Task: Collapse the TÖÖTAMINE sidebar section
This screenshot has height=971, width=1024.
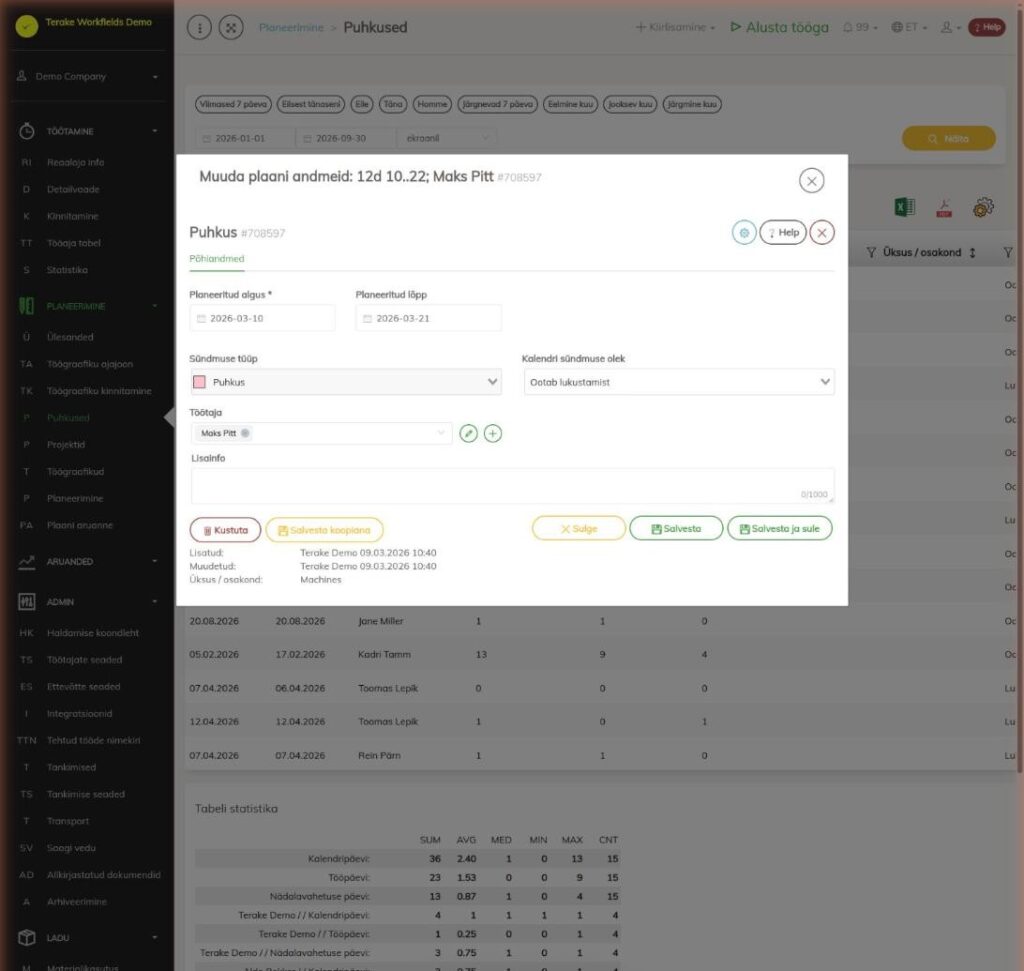Action: coord(155,131)
